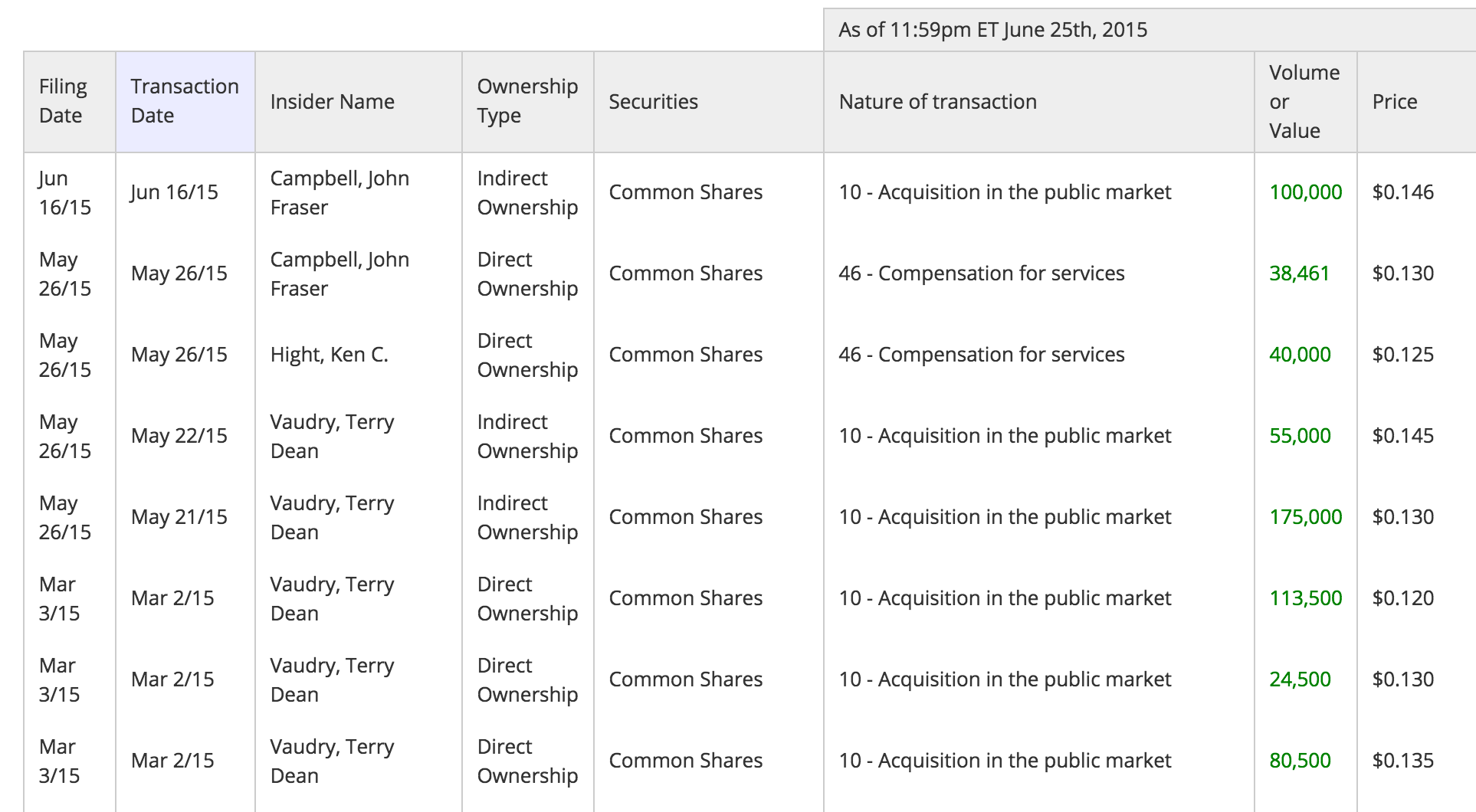The height and width of the screenshot is (812, 1476).
Task: Click the Nature of transaction header
Action: (x=1038, y=101)
